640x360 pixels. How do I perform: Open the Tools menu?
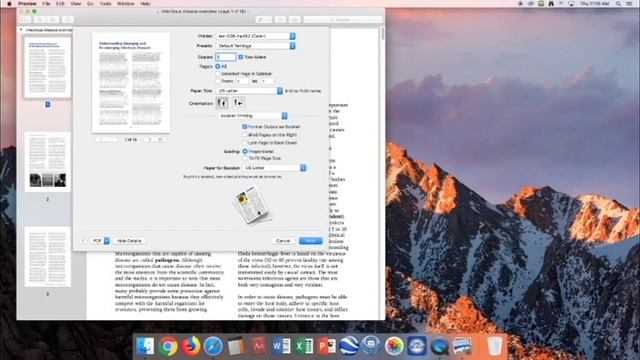click(105, 3)
